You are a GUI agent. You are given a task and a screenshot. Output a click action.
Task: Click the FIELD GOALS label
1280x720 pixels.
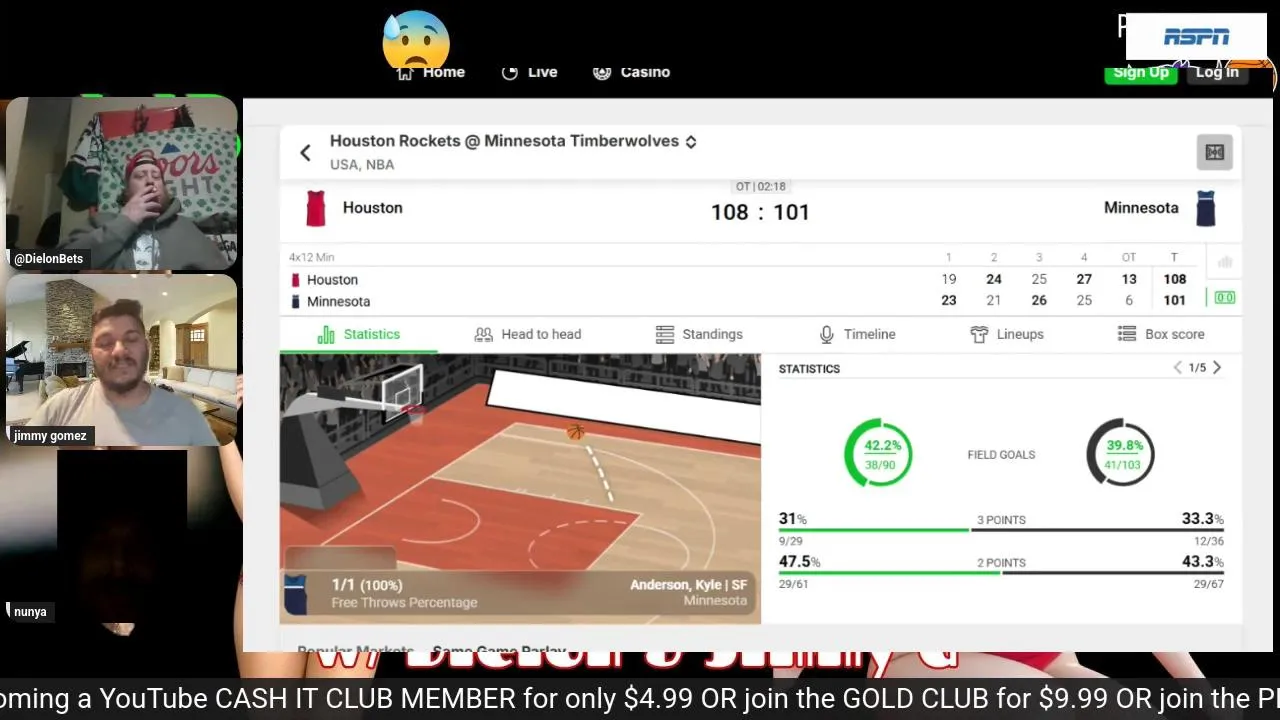tap(1001, 454)
